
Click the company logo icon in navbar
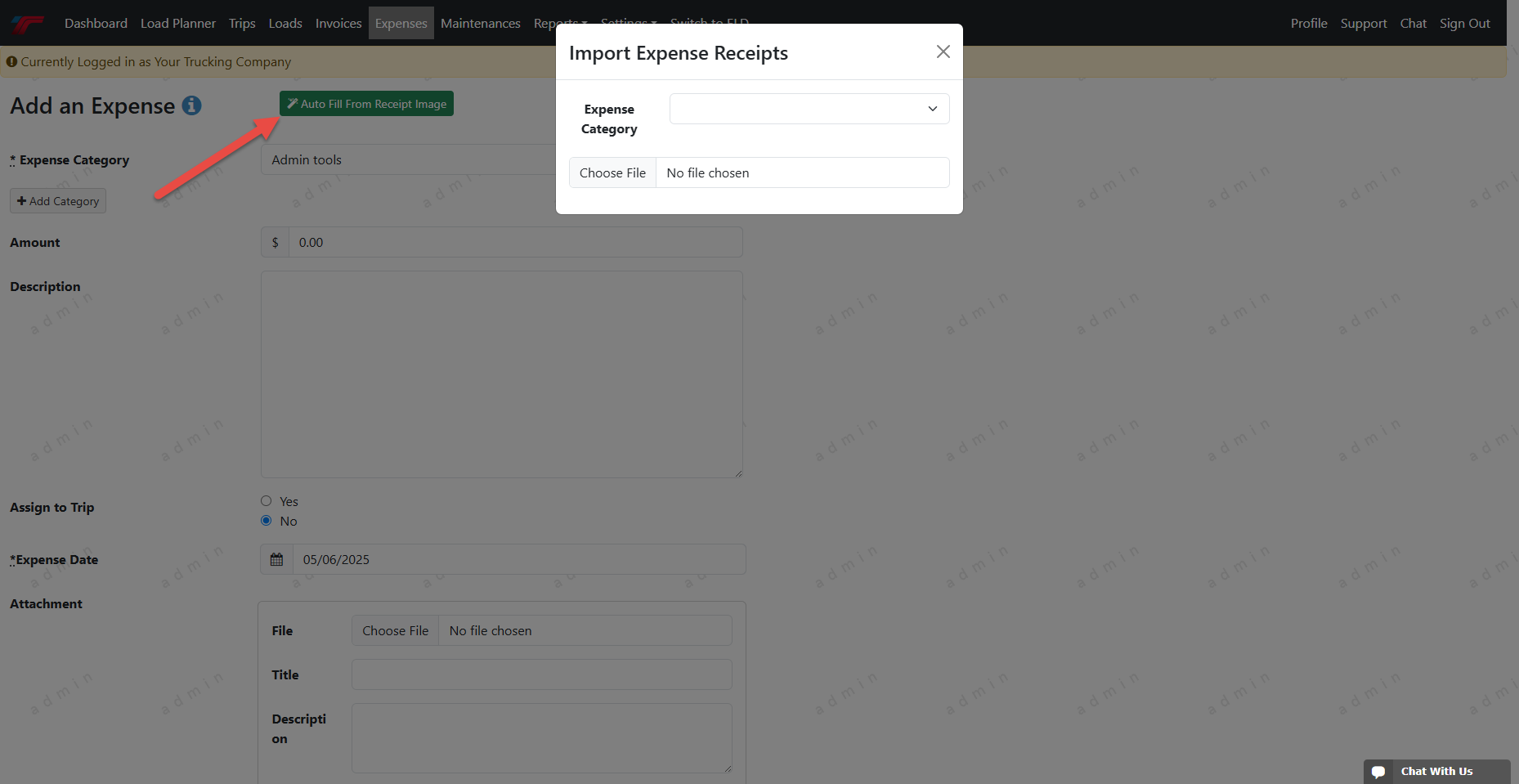pyautogui.click(x=27, y=24)
